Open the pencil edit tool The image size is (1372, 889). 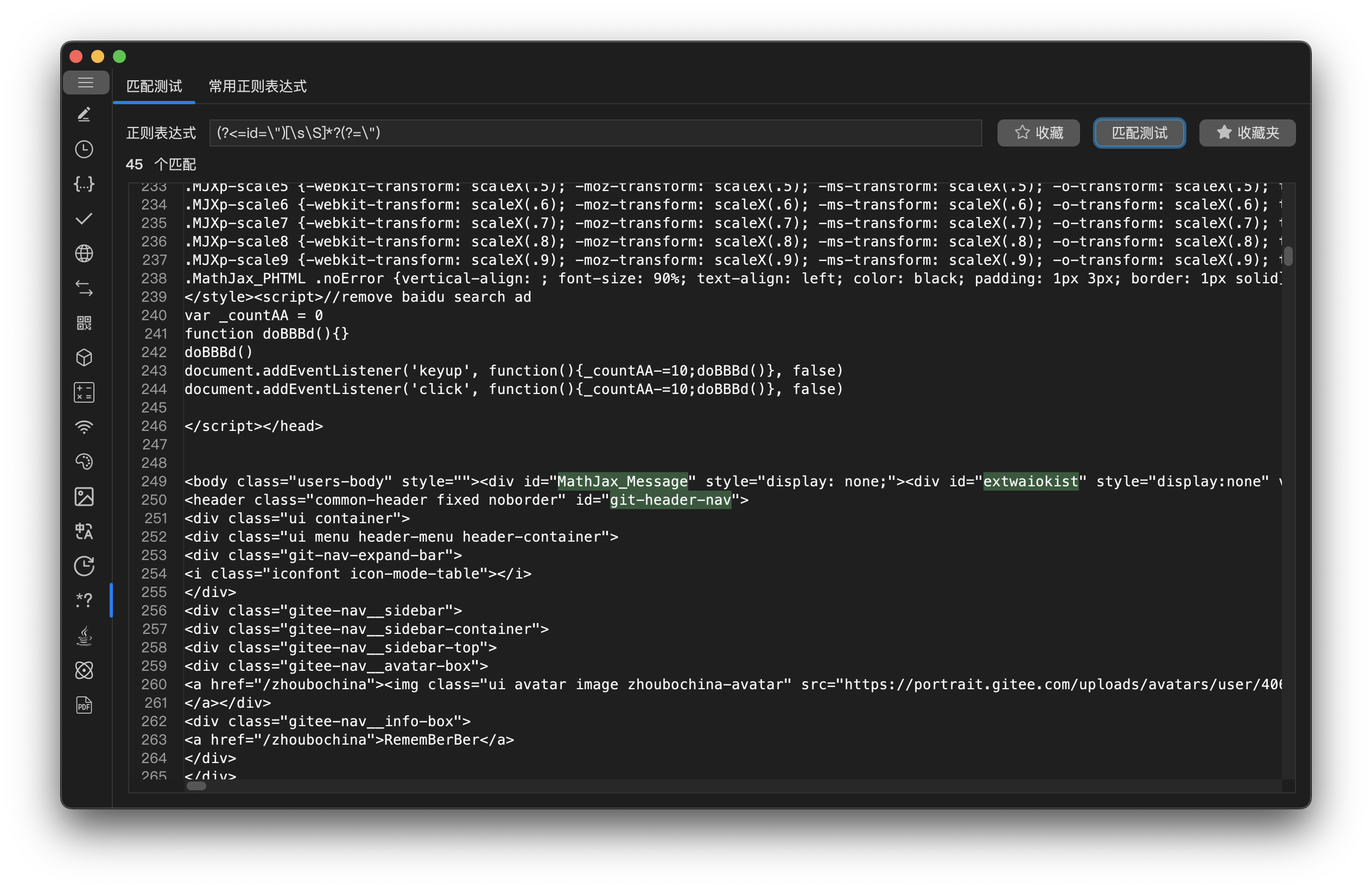84,114
